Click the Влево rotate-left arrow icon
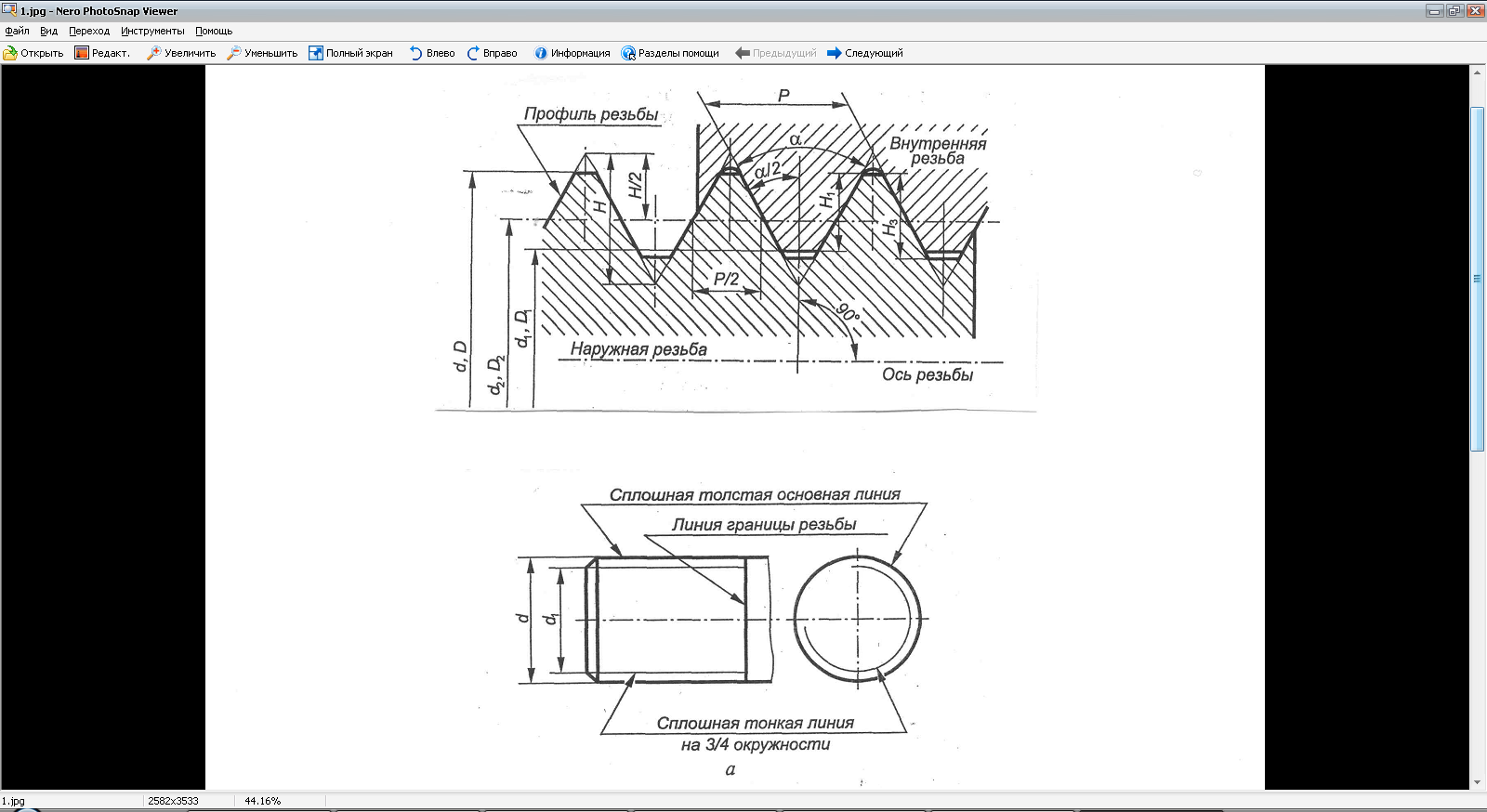This screenshot has width=1487, height=812. 415,53
